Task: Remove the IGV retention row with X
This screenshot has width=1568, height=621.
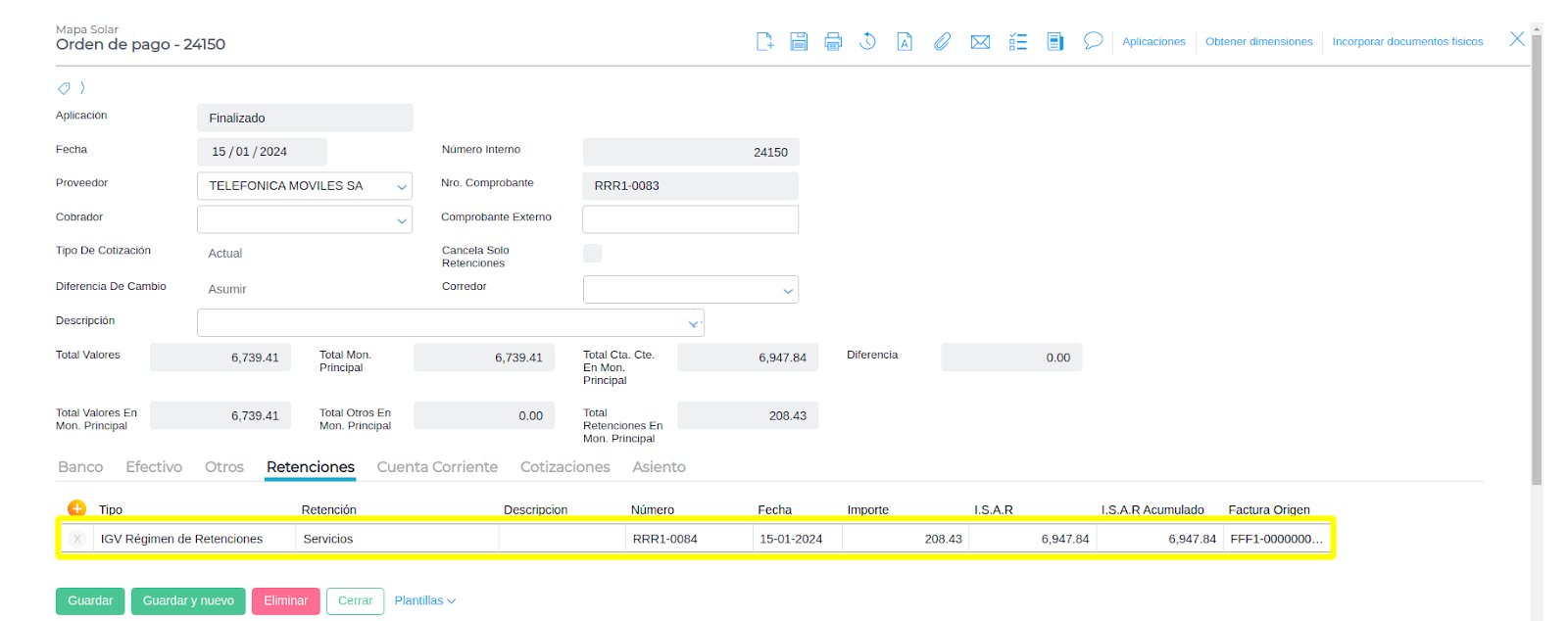Action: tap(77, 539)
